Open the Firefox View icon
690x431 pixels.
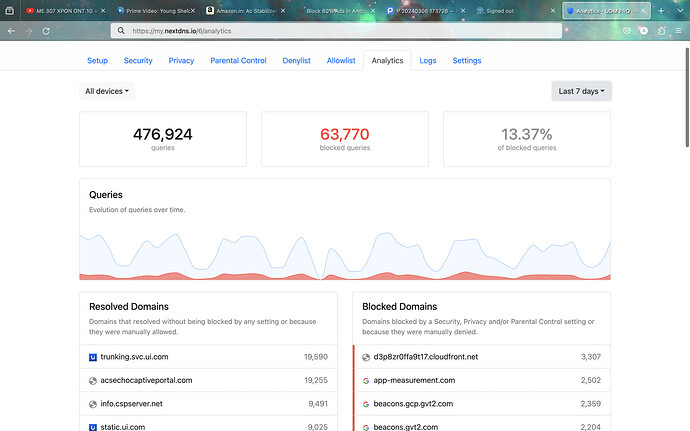9,11
